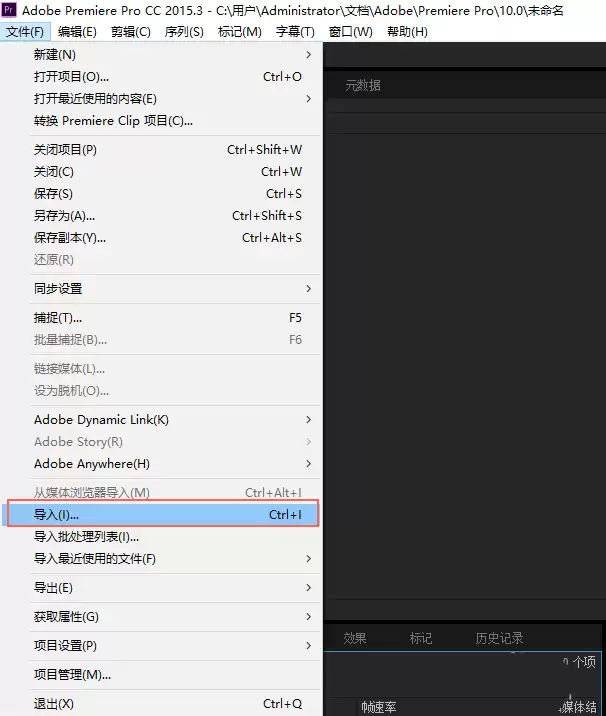Switch to the 标记 panel tab

coord(421,638)
